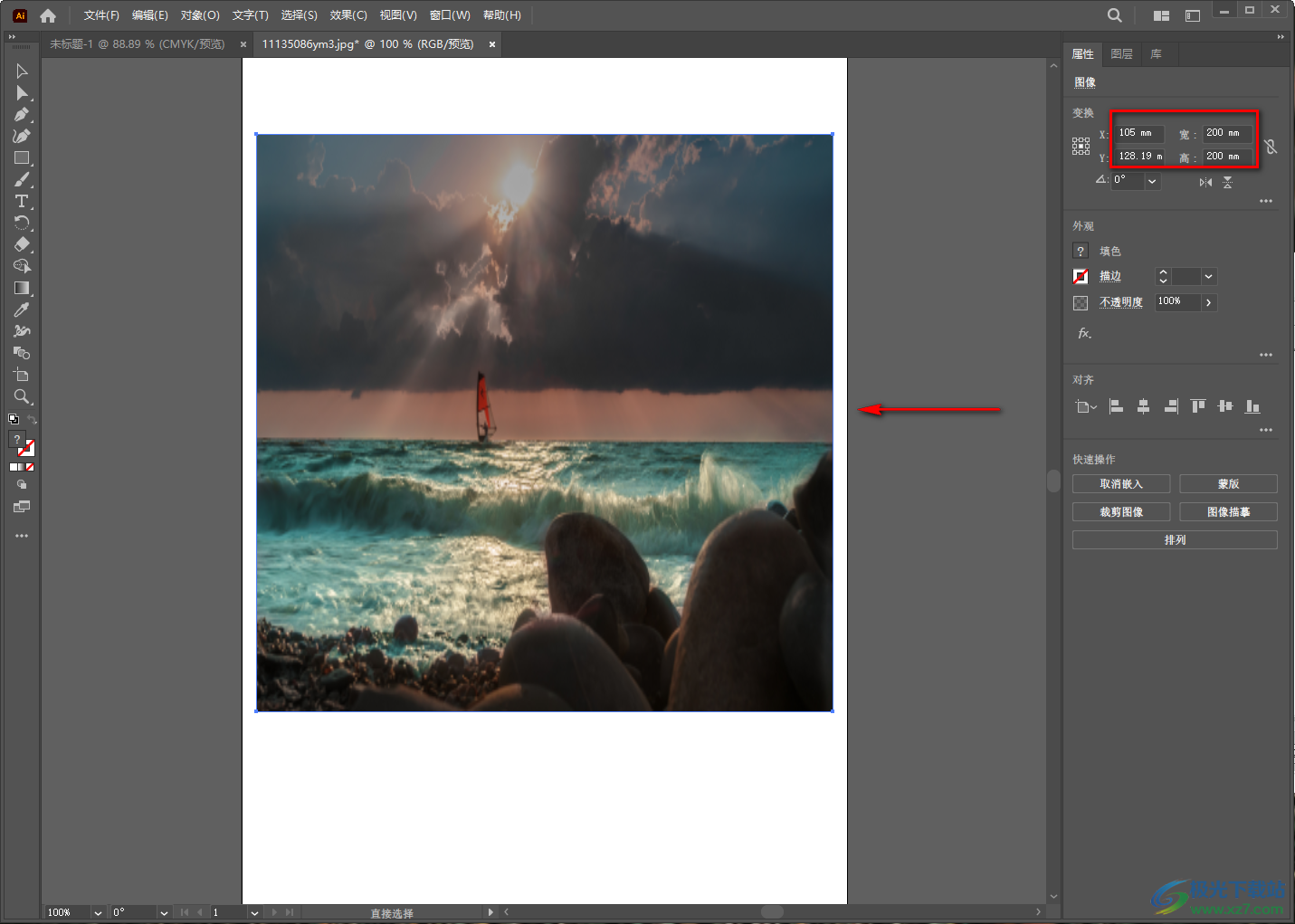This screenshot has height=924, width=1295.
Task: Open the Edit Toolbar ellipsis
Action: pyautogui.click(x=22, y=536)
